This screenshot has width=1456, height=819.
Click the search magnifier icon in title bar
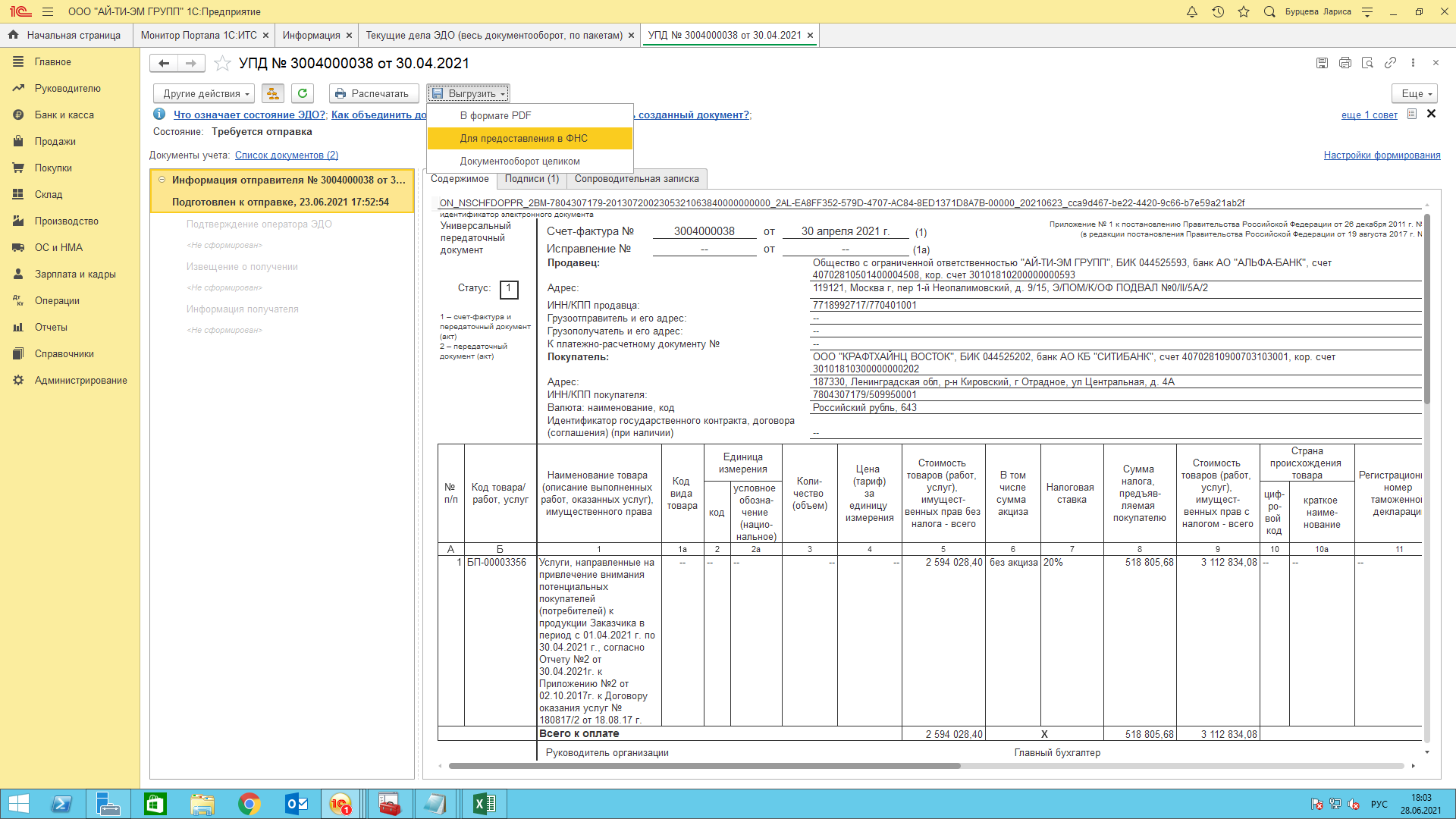pos(1269,12)
